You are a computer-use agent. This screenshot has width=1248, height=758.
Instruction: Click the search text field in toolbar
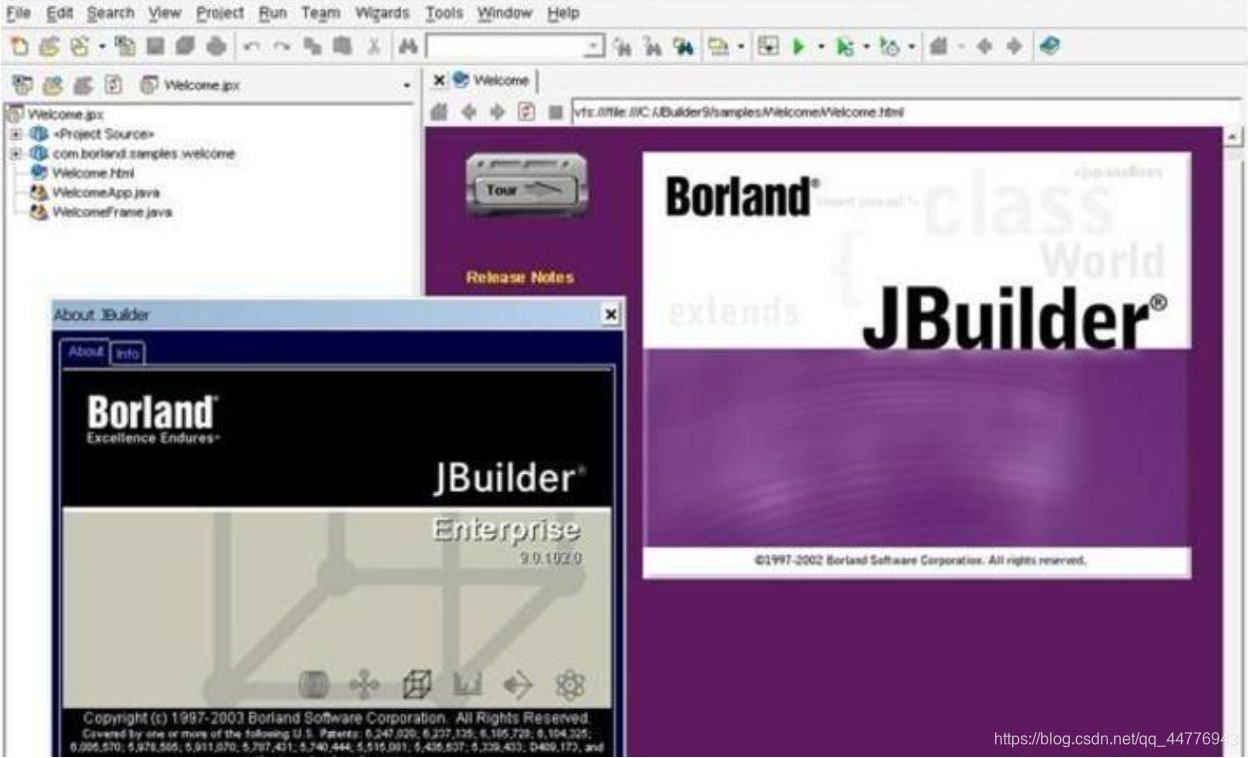tap(506, 47)
